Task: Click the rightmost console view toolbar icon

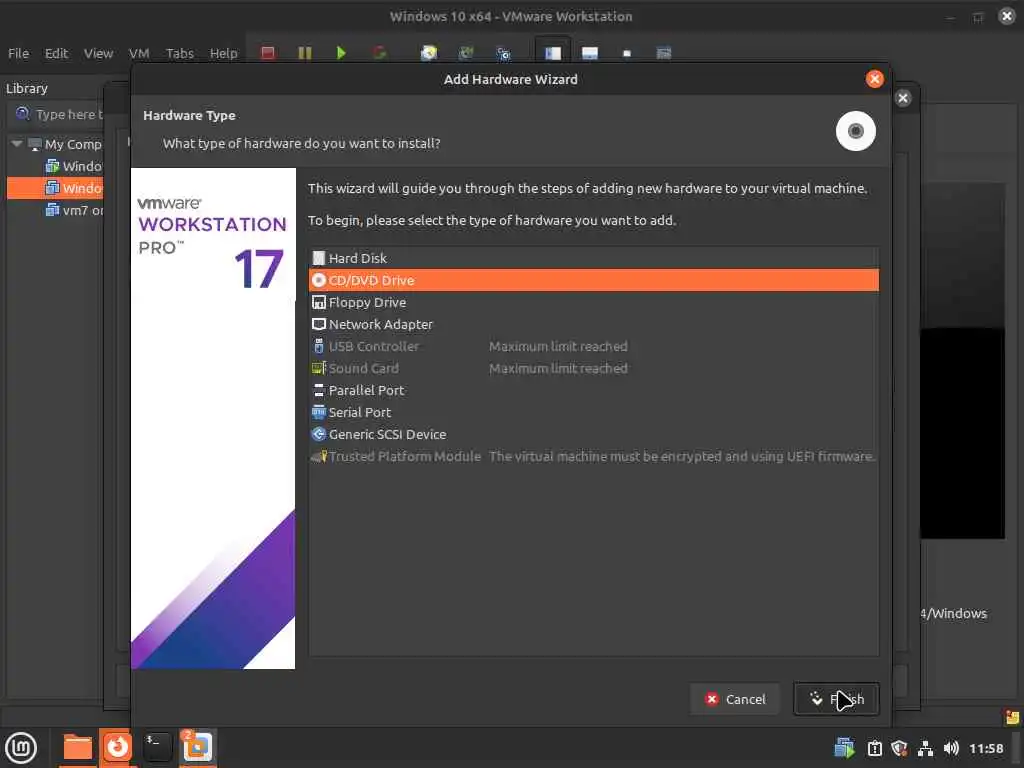Action: (x=664, y=53)
